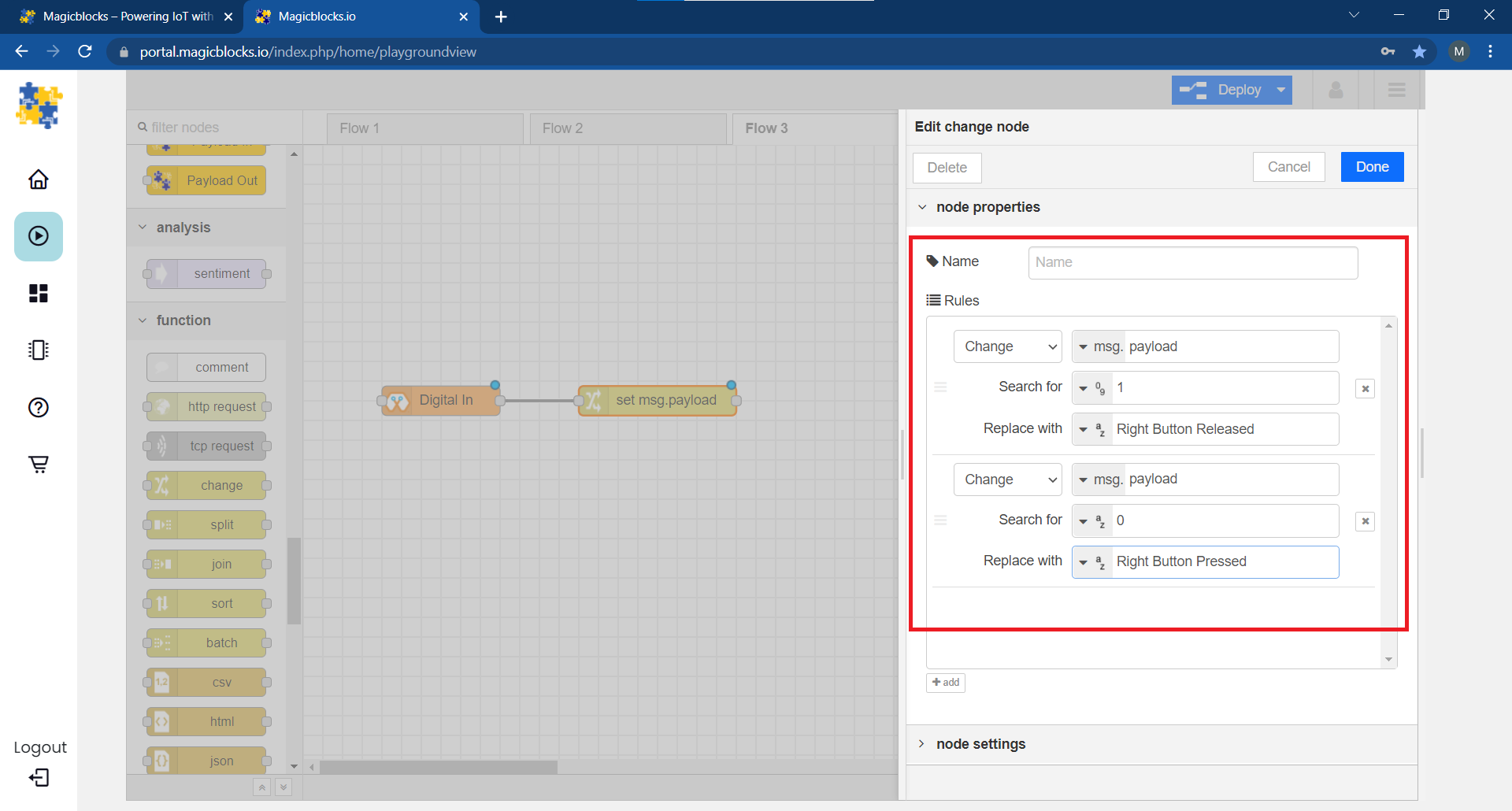Open the Help question mark icon

[38, 407]
